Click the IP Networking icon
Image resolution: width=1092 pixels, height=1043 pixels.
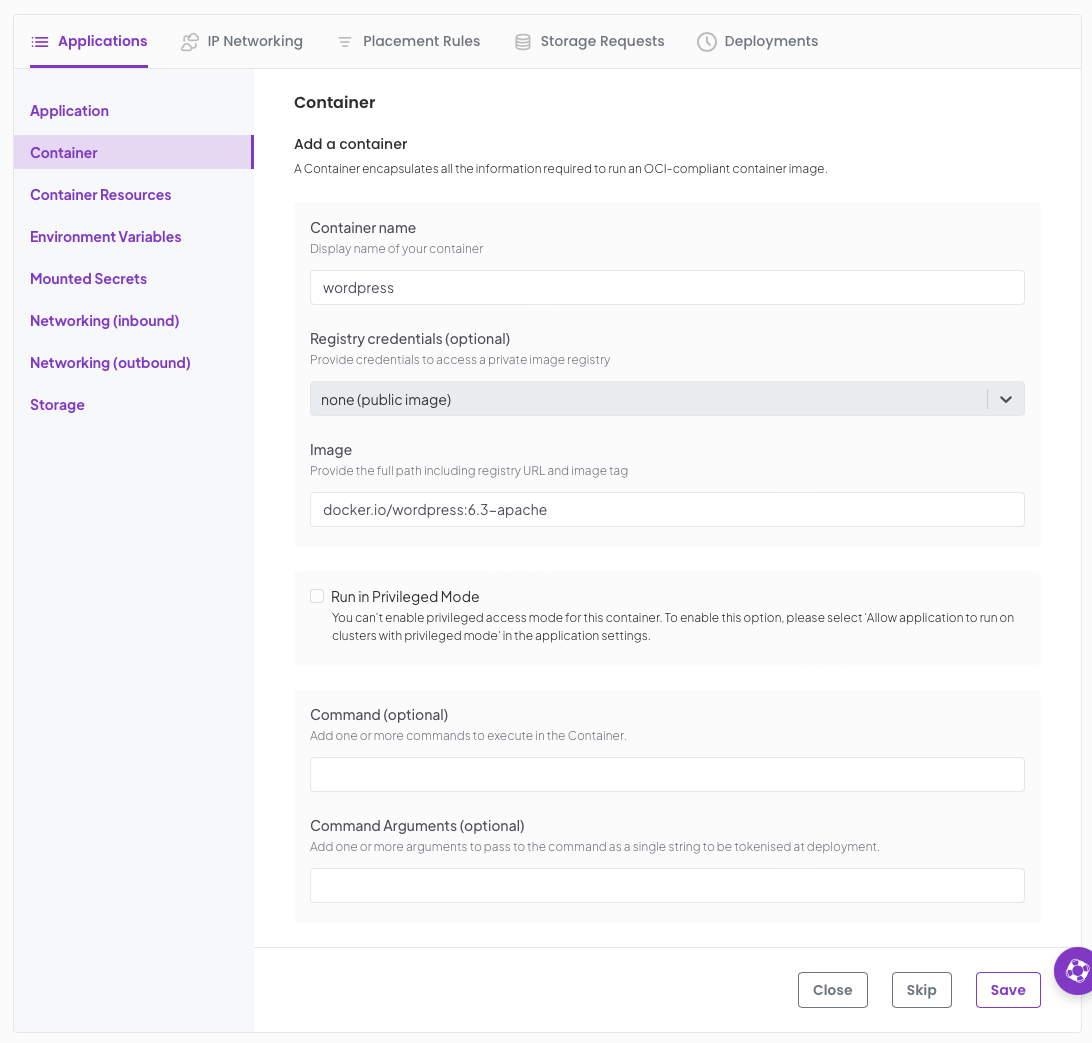coord(189,42)
